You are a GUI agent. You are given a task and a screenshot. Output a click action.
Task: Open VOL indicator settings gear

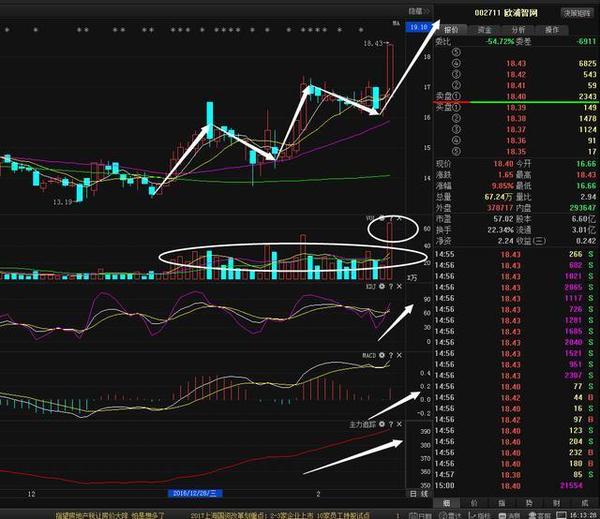pos(382,219)
